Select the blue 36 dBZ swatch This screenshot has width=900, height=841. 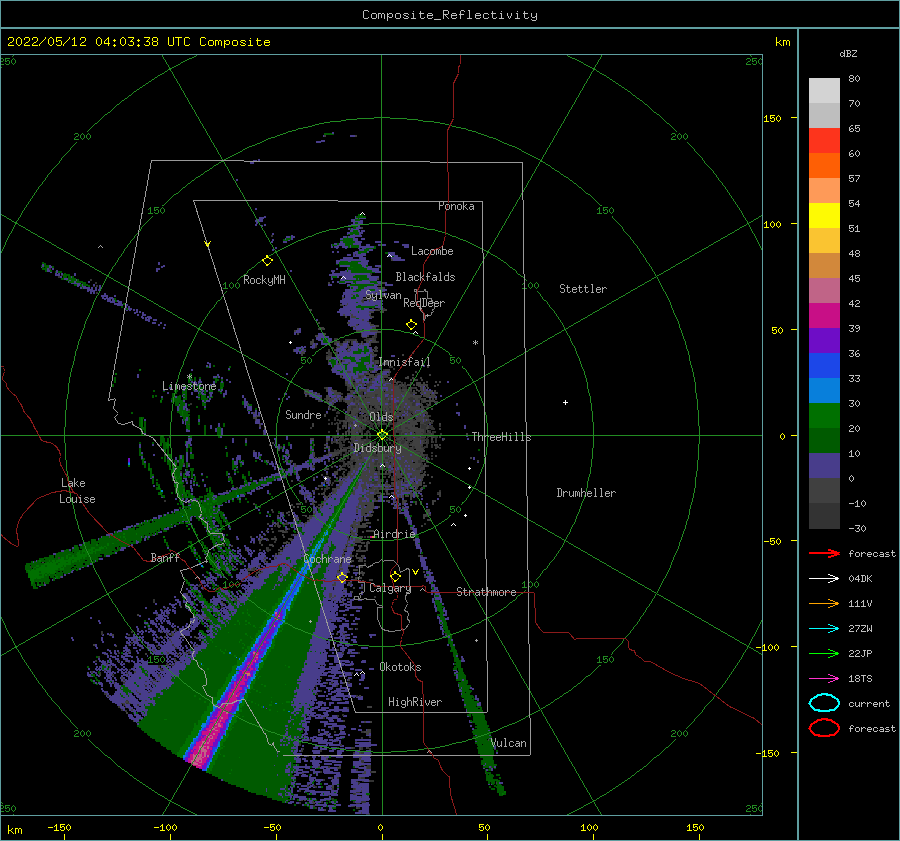(824, 365)
